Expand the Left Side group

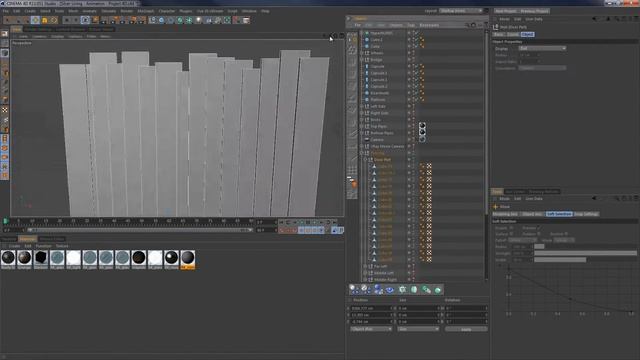362,106
